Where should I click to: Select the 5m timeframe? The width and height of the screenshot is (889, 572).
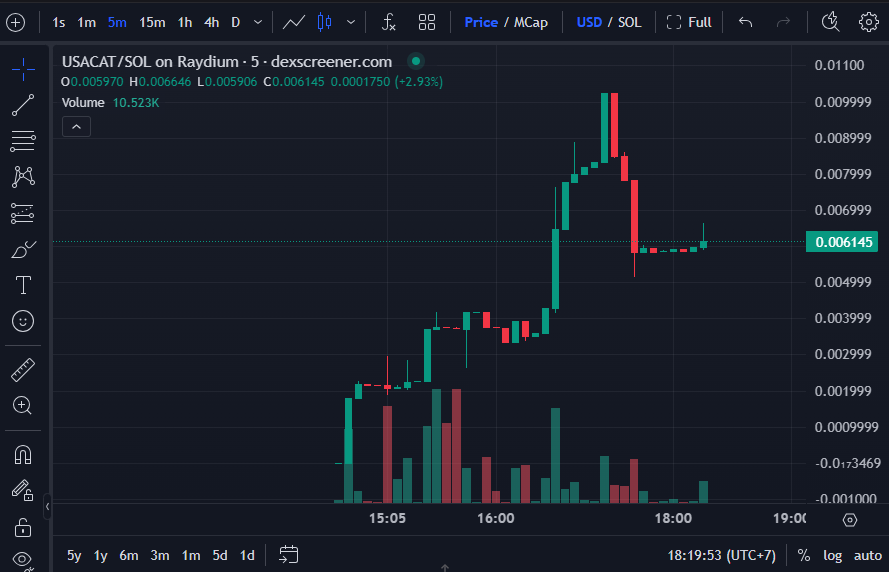click(x=117, y=23)
